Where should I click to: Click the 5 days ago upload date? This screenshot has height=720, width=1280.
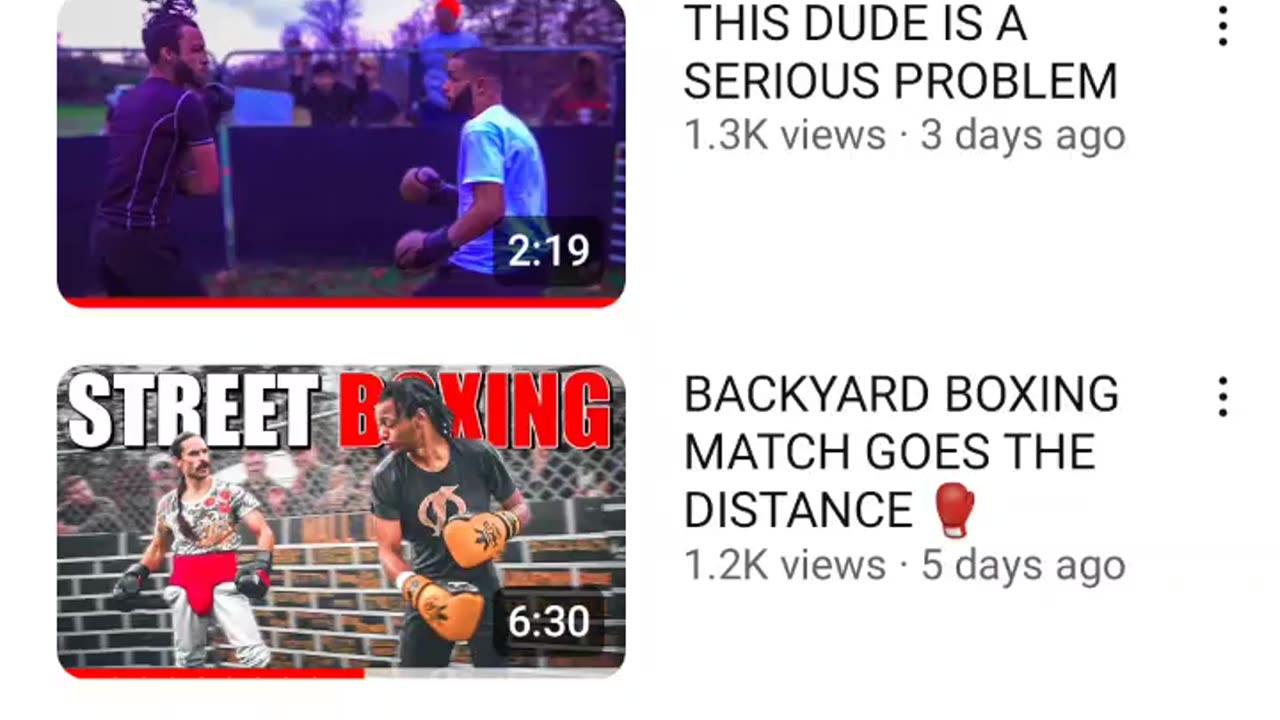(x=1023, y=565)
